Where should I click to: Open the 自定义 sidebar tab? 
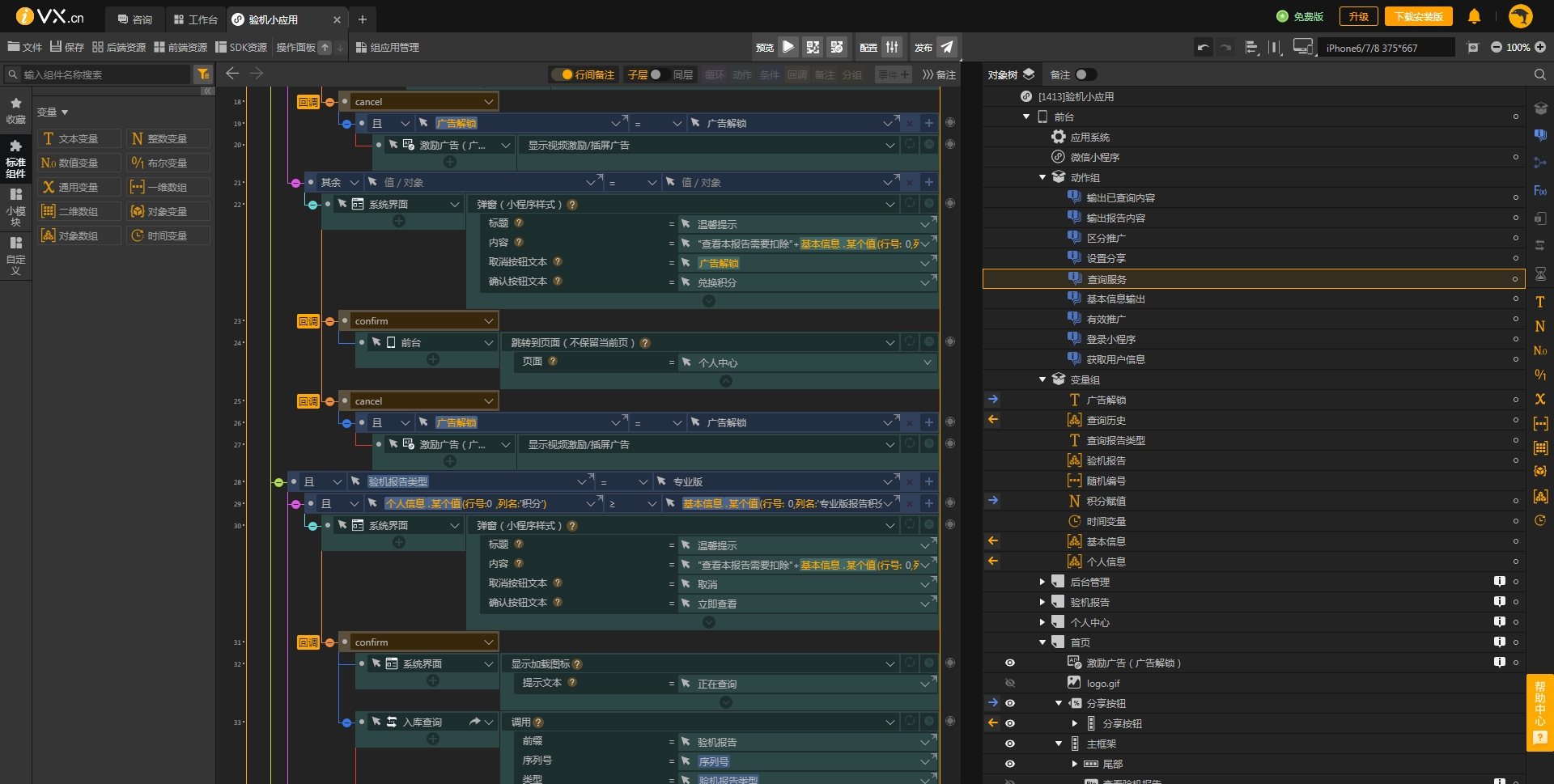point(15,255)
